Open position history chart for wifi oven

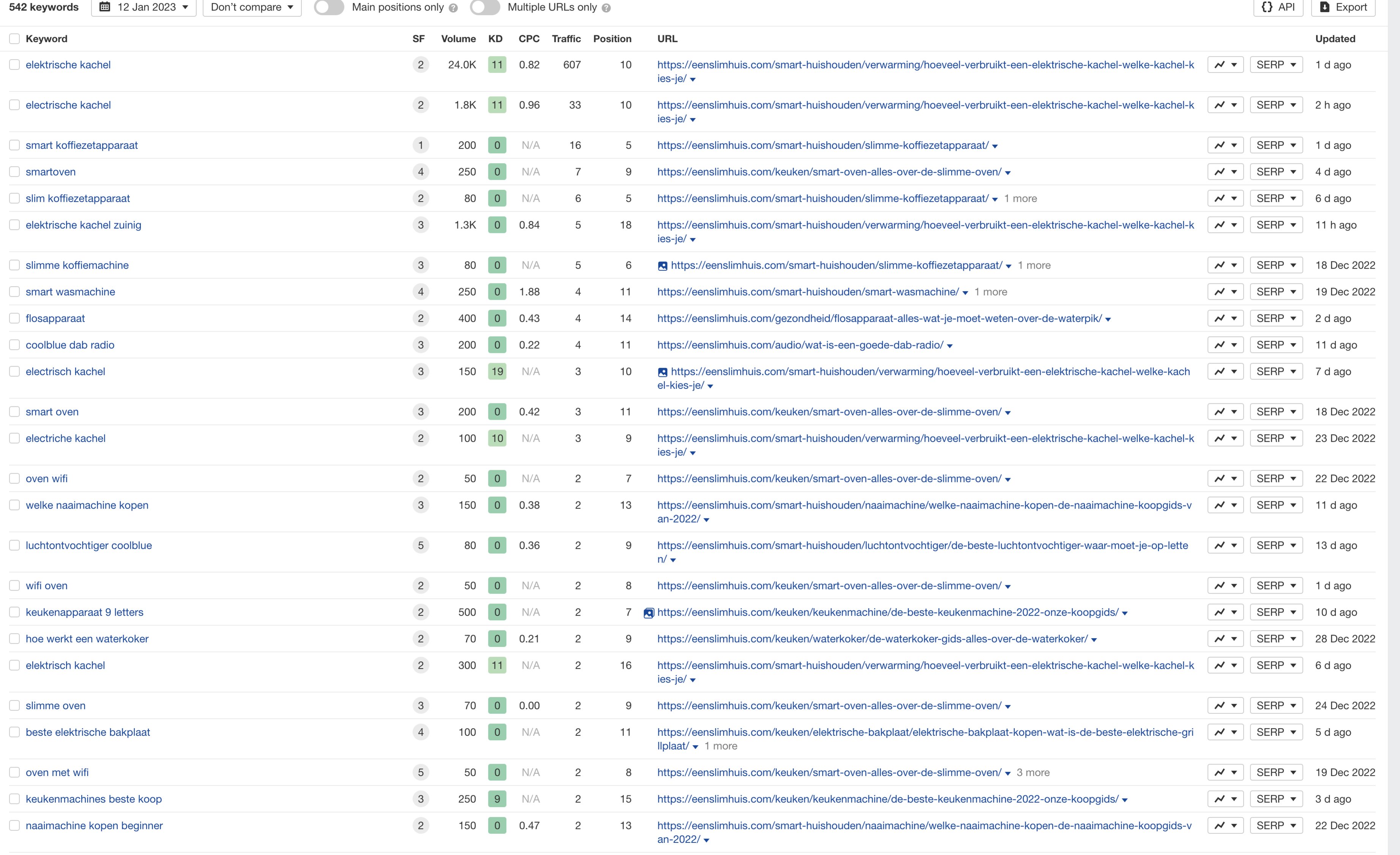pos(1226,586)
